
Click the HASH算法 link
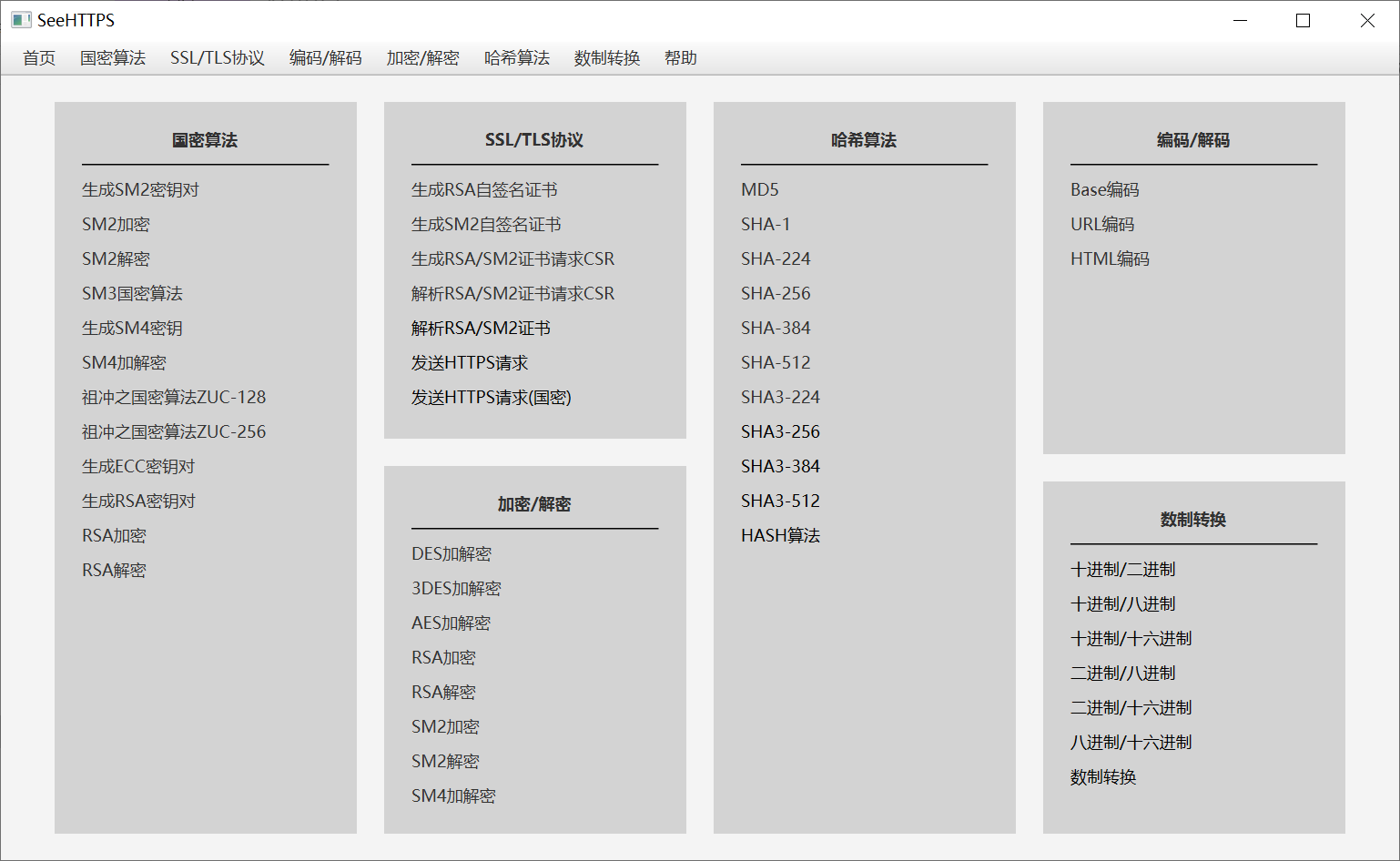pyautogui.click(x=780, y=535)
